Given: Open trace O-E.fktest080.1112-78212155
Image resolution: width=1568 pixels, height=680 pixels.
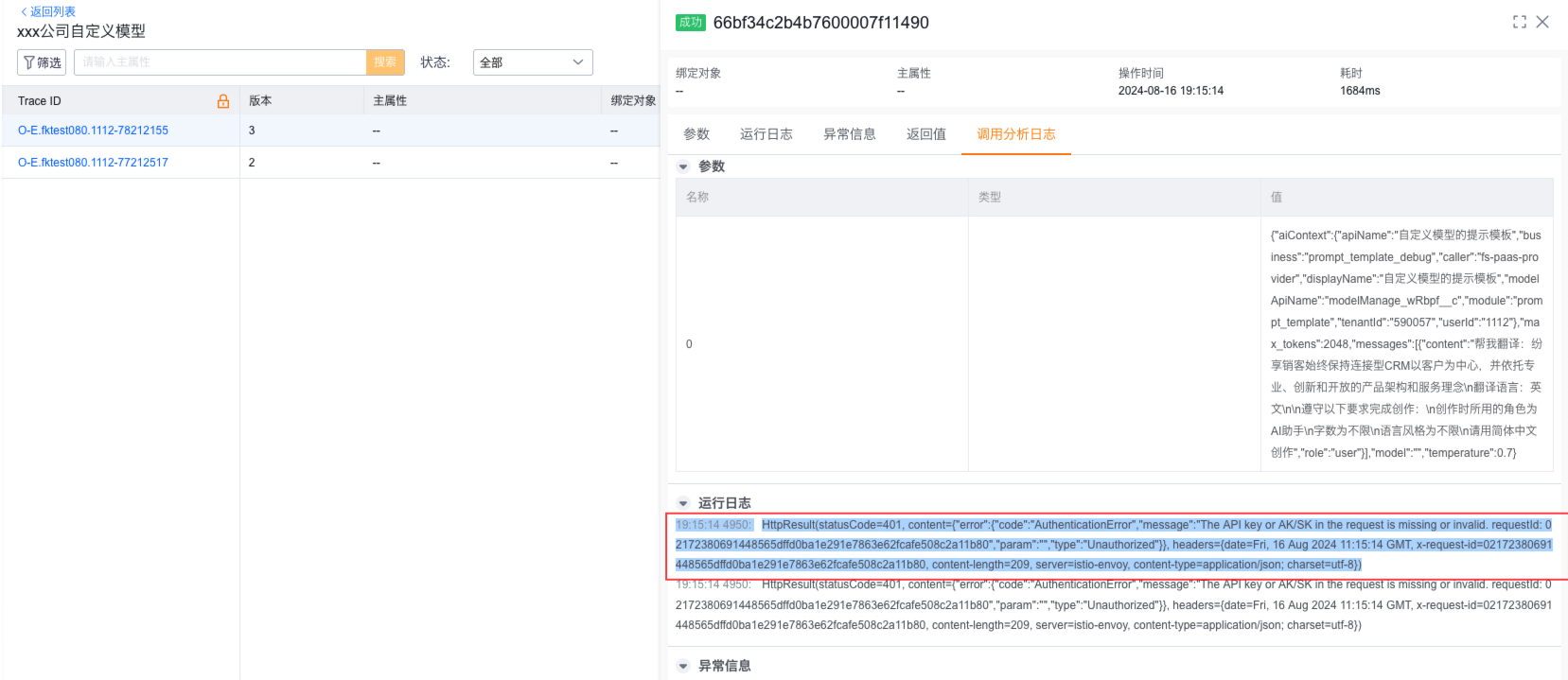Looking at the screenshot, I should tap(93, 131).
